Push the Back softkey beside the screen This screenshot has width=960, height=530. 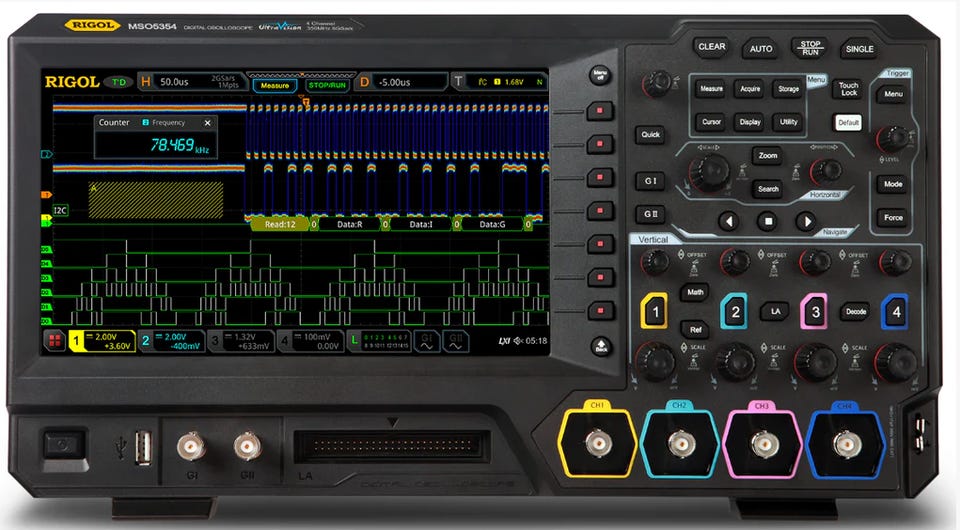601,346
